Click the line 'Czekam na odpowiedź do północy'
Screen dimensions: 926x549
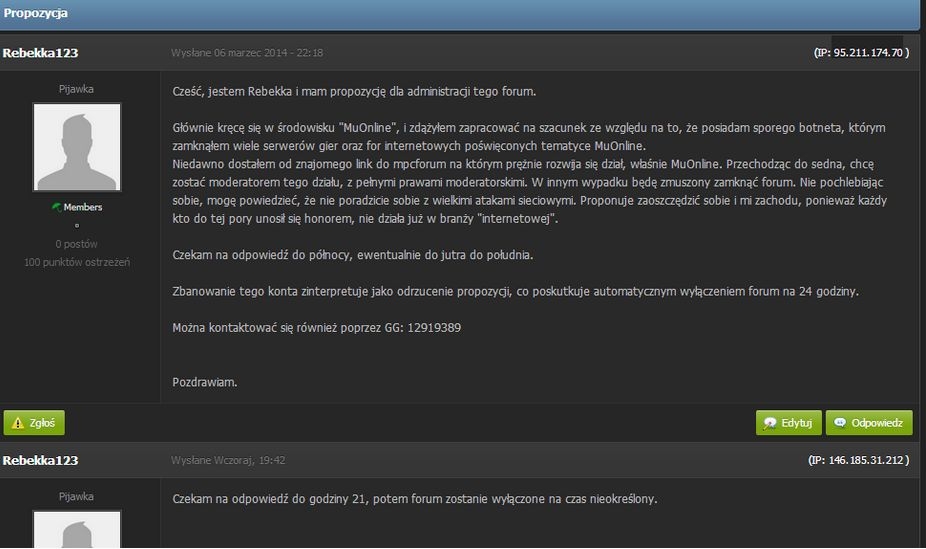(353, 255)
